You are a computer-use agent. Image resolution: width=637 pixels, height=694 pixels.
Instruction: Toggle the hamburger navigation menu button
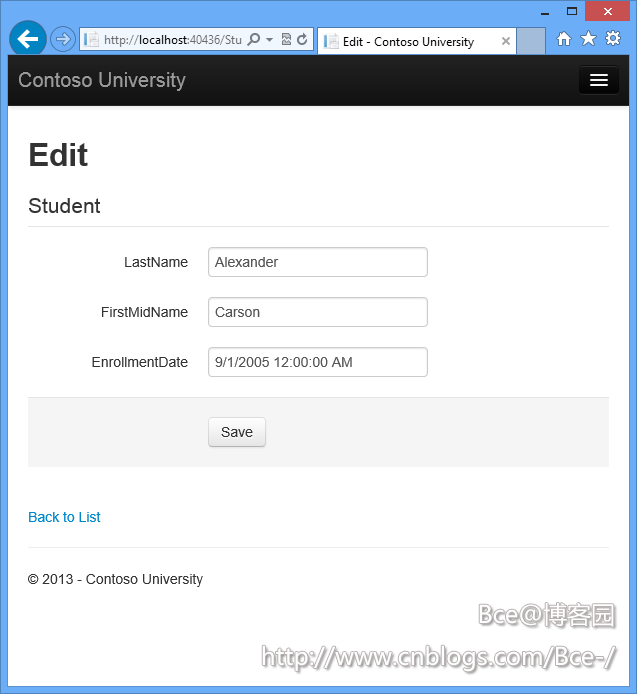point(598,80)
